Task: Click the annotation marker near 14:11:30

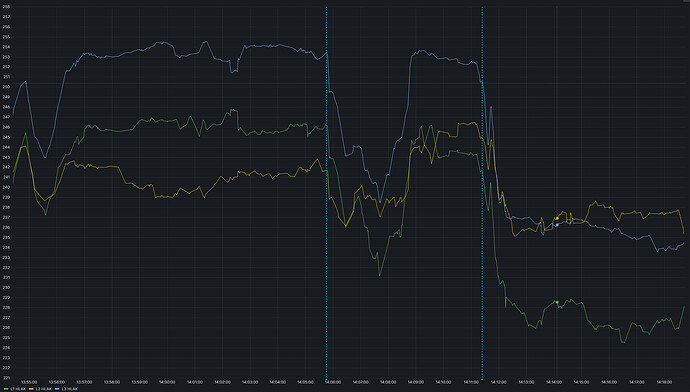Action: (x=482, y=380)
